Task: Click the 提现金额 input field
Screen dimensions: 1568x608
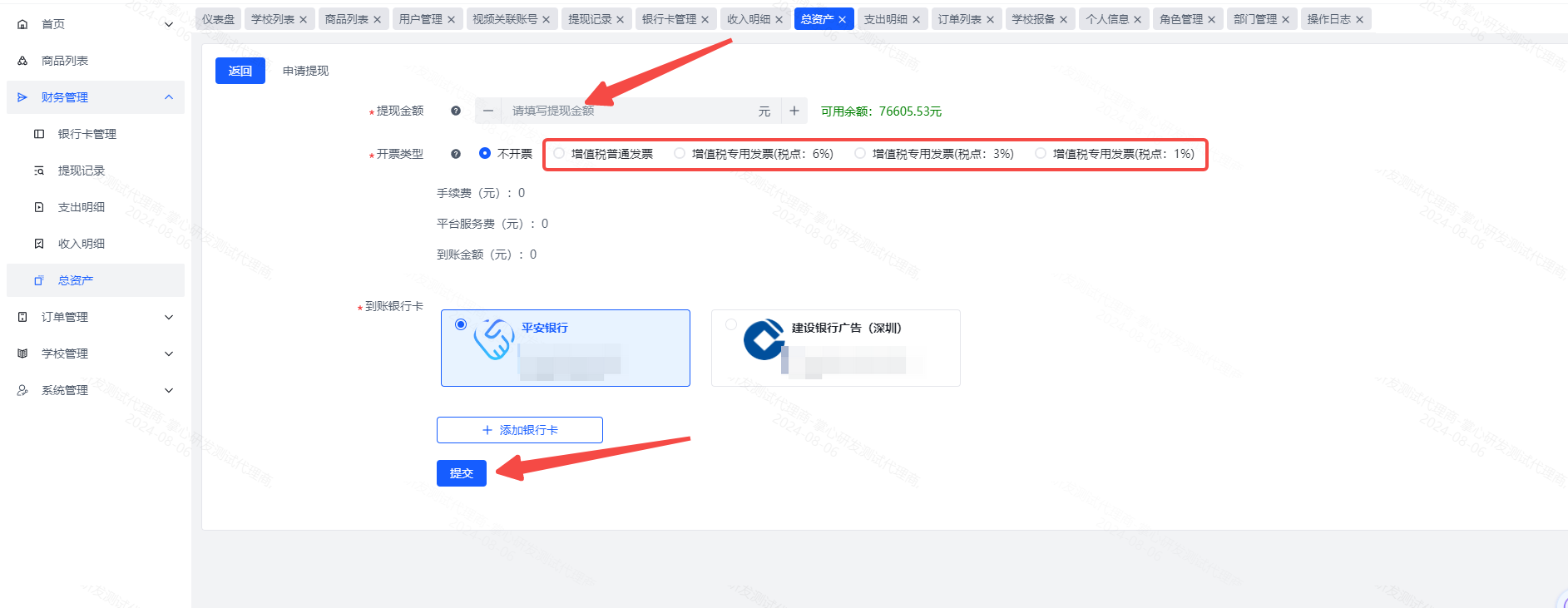Action: point(628,111)
